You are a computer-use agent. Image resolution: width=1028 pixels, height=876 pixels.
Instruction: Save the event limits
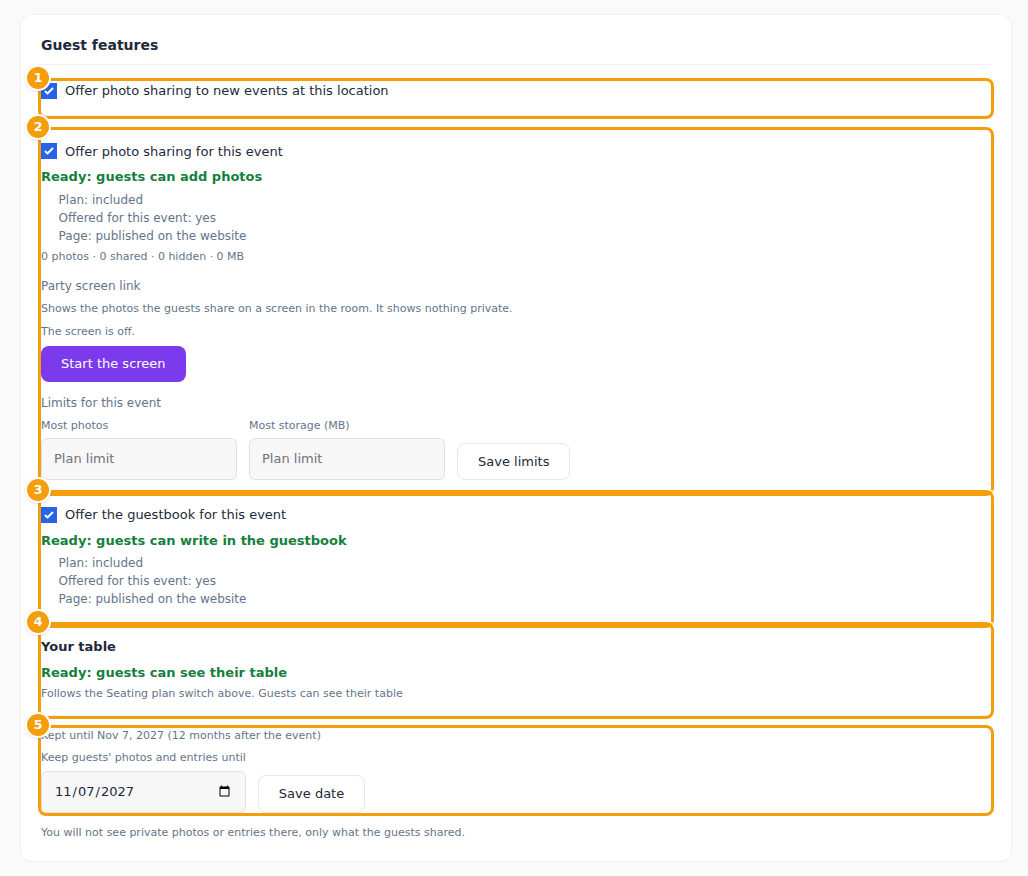pos(513,462)
